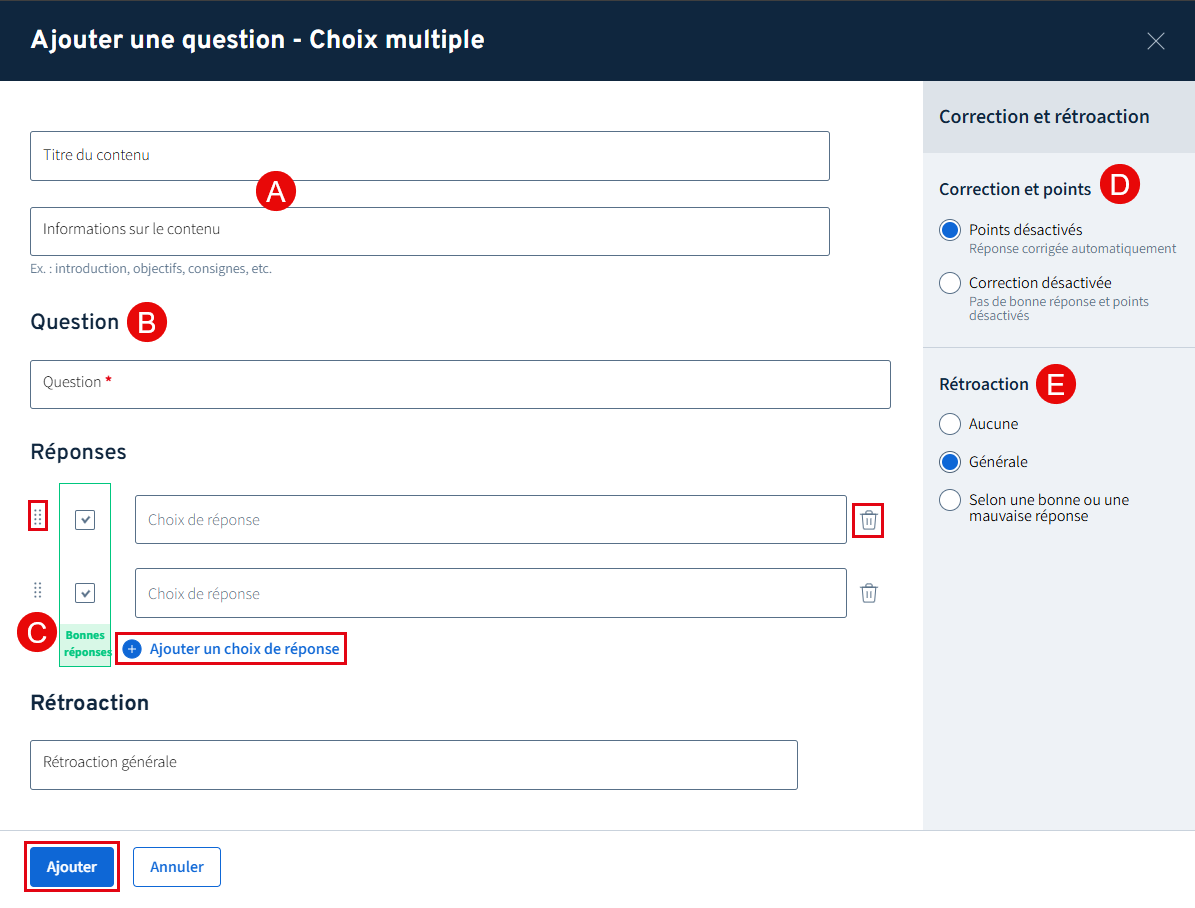
Task: Toggle first answer's correct-answer checkbox
Action: pyautogui.click(x=85, y=519)
